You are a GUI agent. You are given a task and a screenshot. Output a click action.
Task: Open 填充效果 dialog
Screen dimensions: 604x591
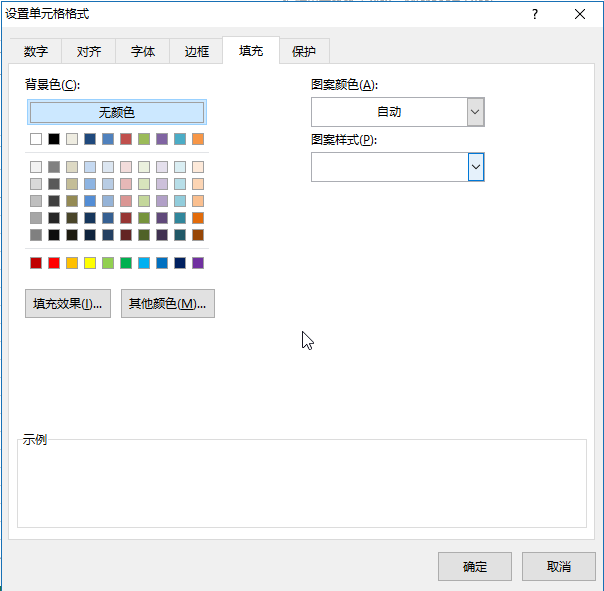coord(67,304)
